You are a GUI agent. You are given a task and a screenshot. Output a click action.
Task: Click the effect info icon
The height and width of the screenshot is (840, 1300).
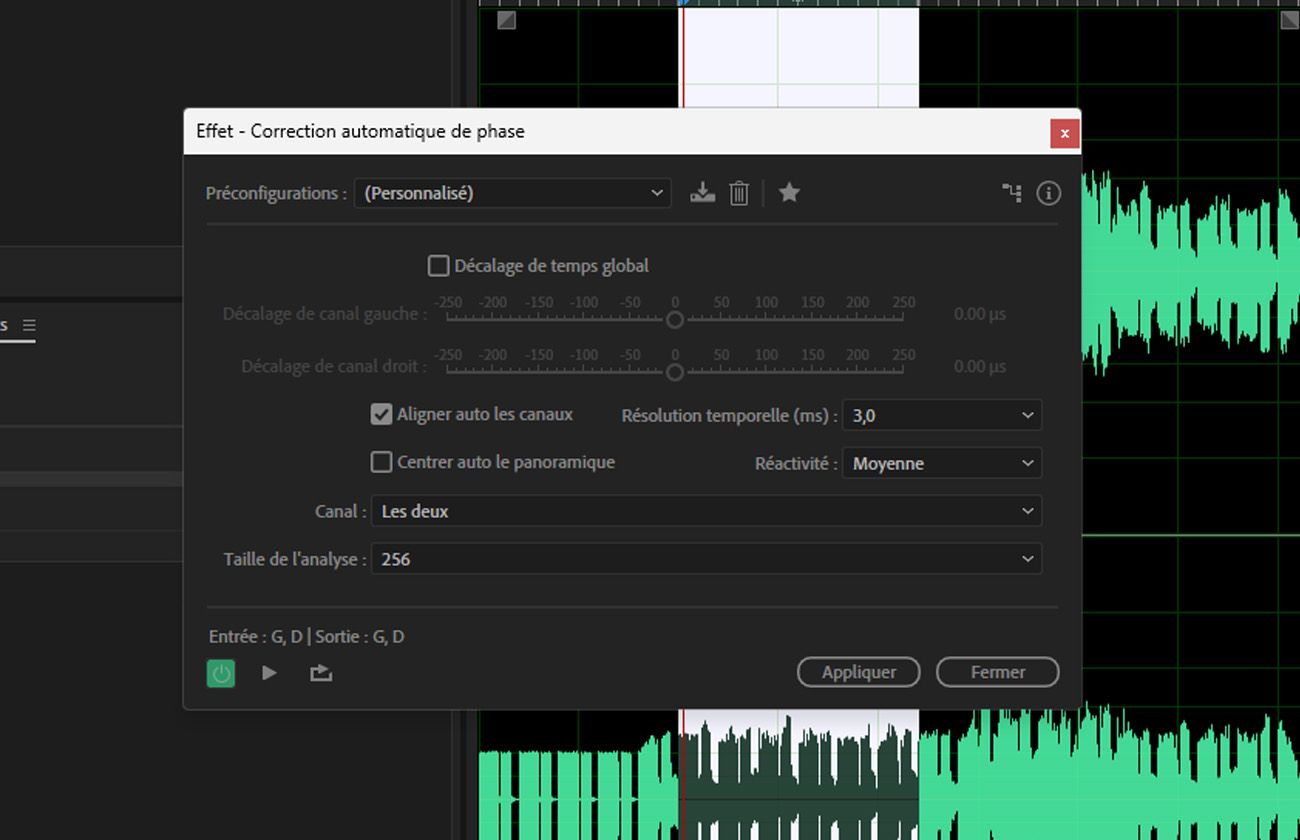pos(1049,193)
